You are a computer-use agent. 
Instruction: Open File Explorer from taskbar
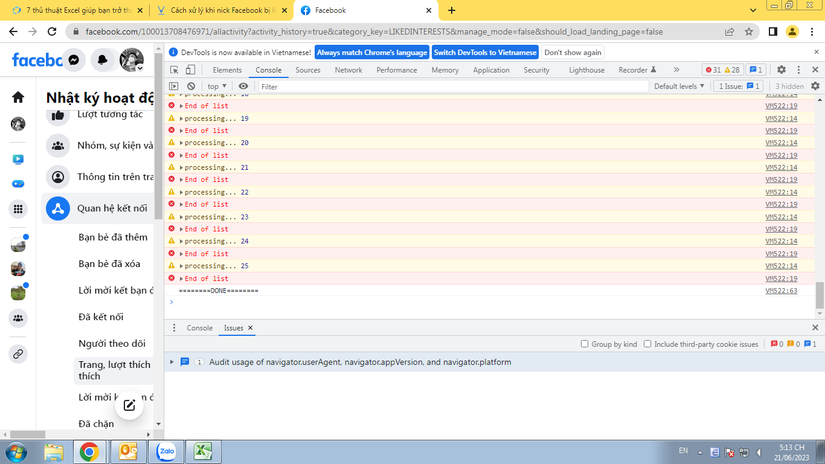53,452
